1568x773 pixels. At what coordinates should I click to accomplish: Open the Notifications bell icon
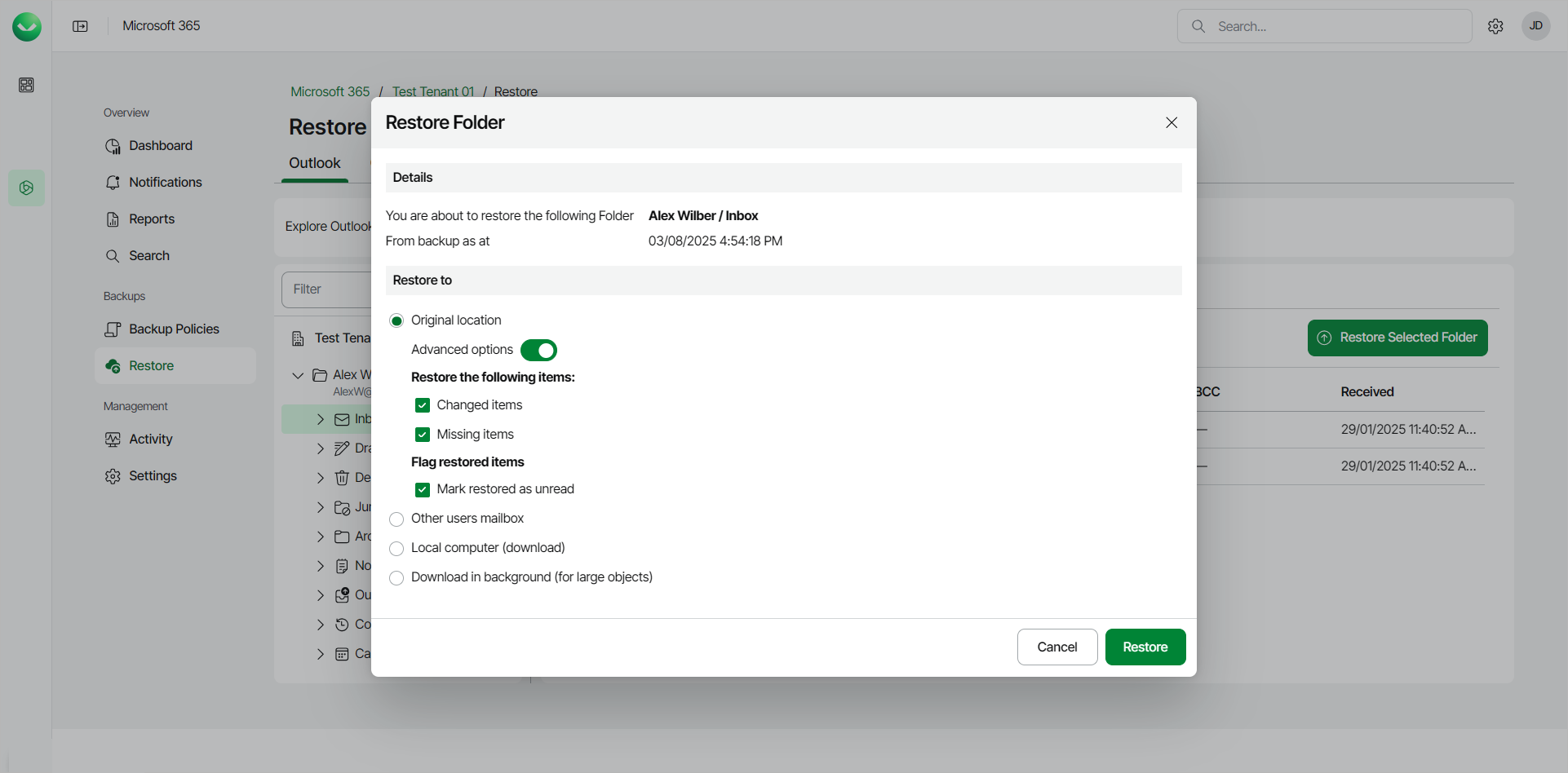[113, 183]
